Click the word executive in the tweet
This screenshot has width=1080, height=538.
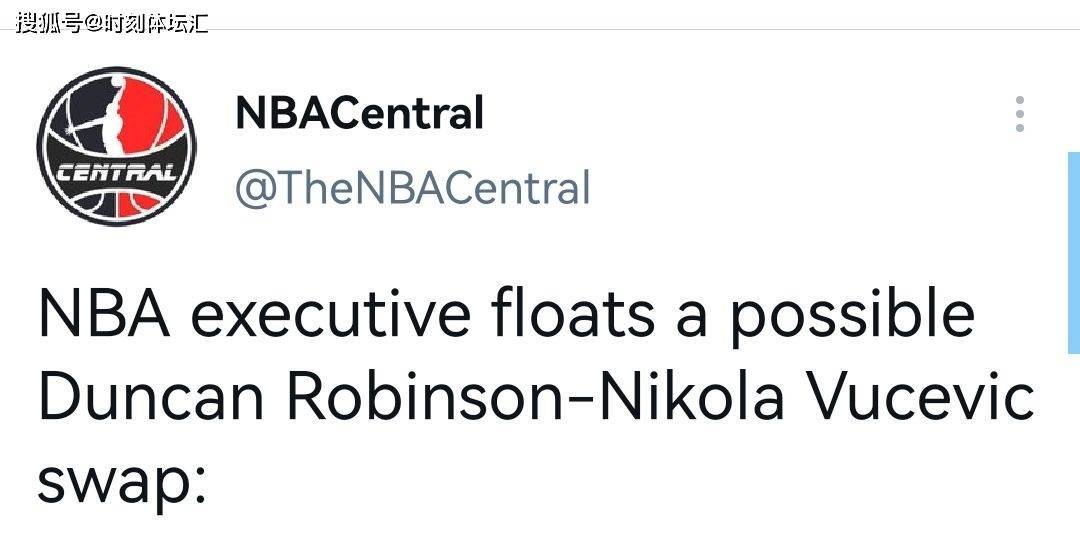331,314
